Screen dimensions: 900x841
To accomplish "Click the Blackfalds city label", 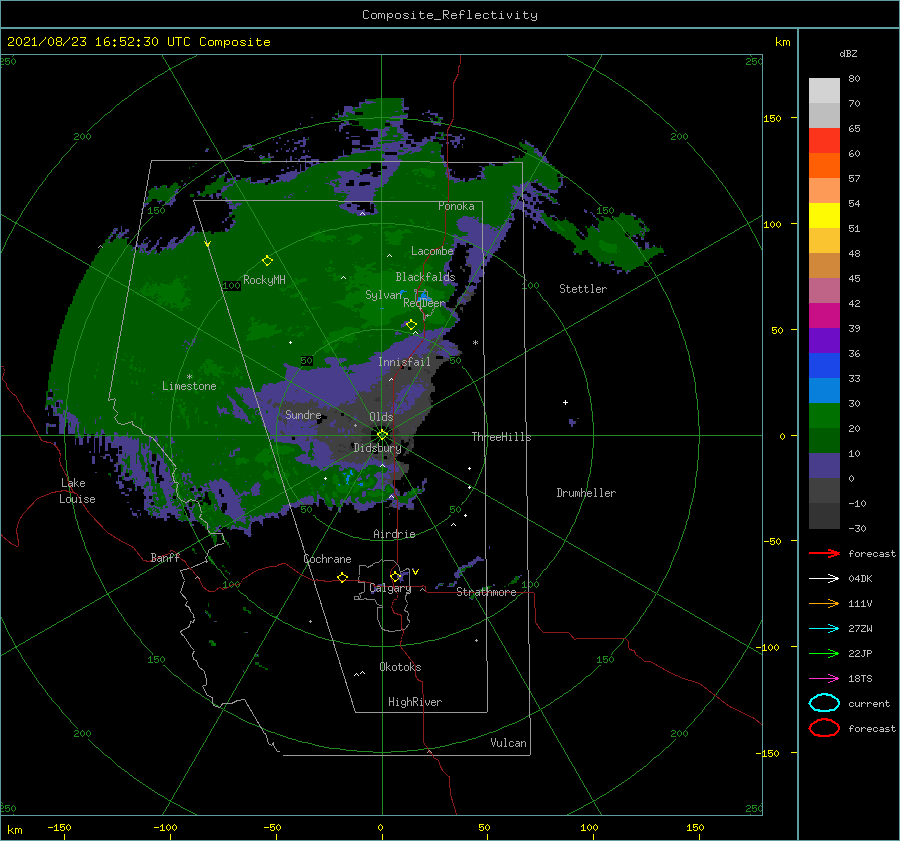I will click(425, 277).
